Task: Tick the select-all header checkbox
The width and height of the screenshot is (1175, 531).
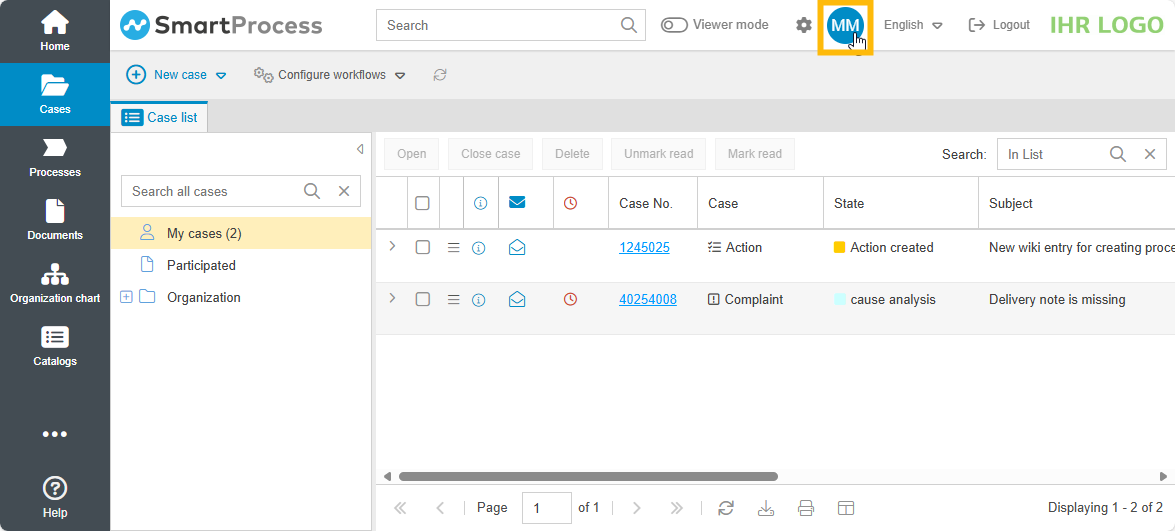Action: tap(422, 203)
